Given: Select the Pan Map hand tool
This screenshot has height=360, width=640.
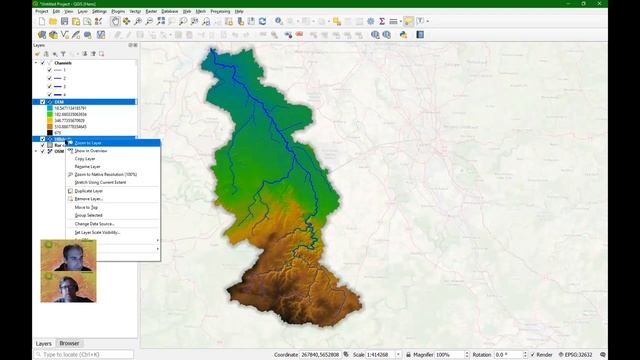Looking at the screenshot, I should point(115,21).
